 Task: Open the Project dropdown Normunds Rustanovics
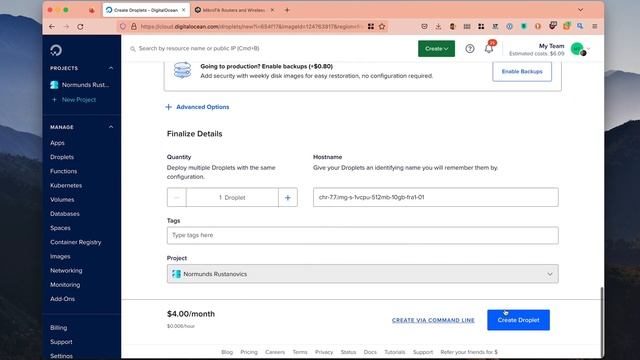click(362, 274)
